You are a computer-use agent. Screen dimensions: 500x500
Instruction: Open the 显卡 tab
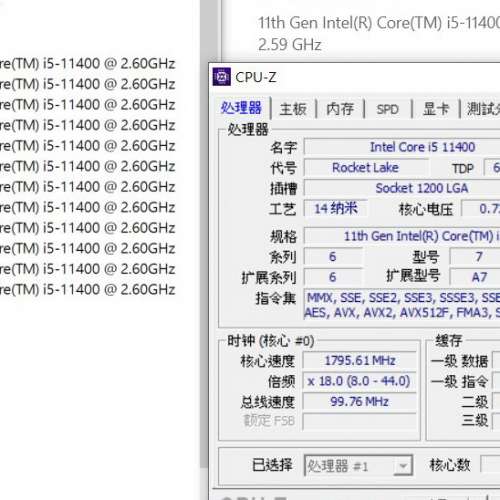point(436,109)
